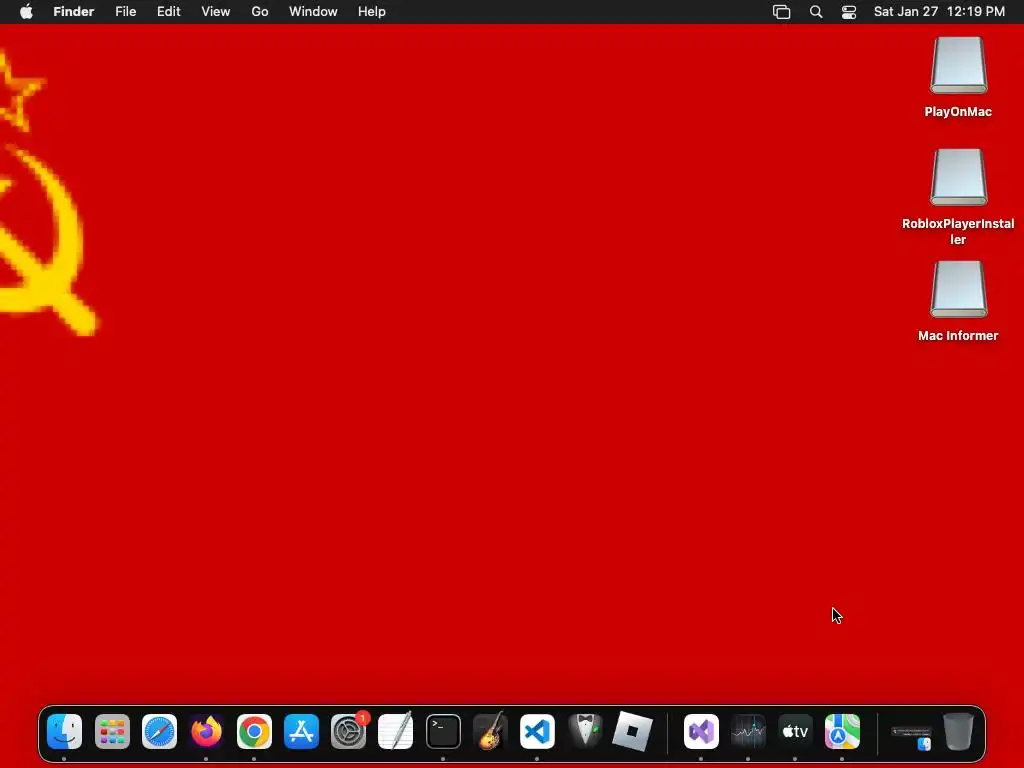Open the Go menu

[260, 12]
